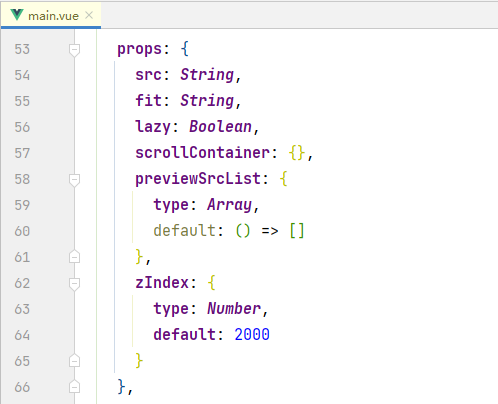Collapse zIndex block at line 62
Image resolution: width=498 pixels, height=404 pixels.
click(74, 284)
